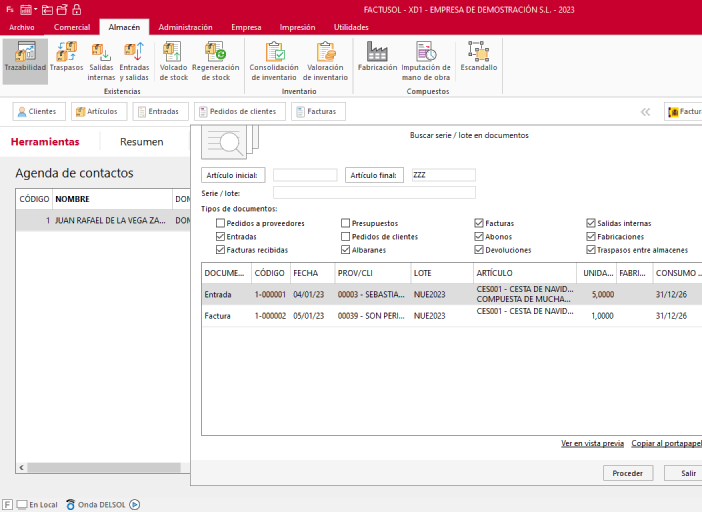The height and width of the screenshot is (512, 702).
Task: Switch to the Utilidades tab
Action: click(x=351, y=27)
